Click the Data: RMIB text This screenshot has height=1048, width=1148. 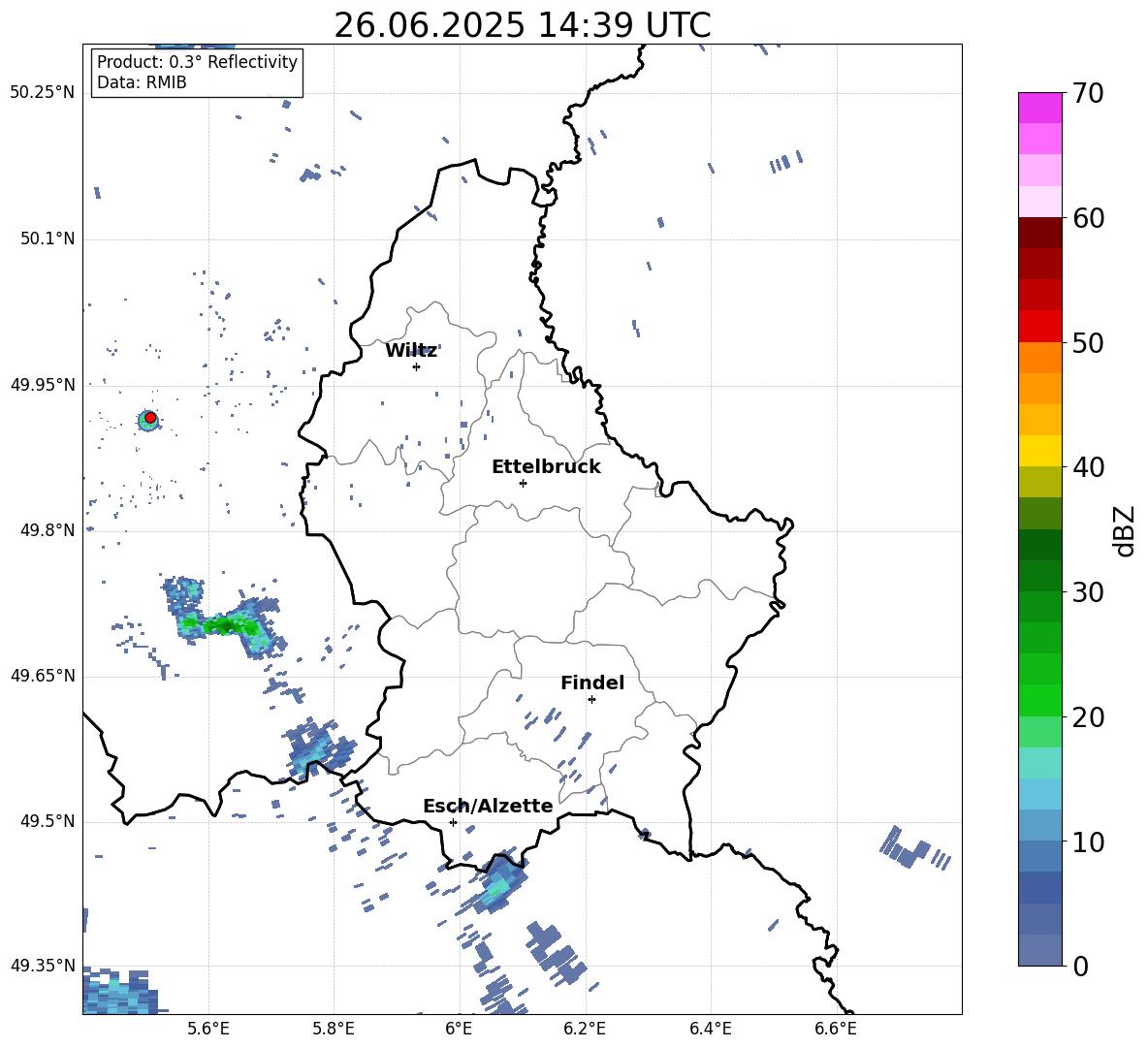click(x=142, y=82)
